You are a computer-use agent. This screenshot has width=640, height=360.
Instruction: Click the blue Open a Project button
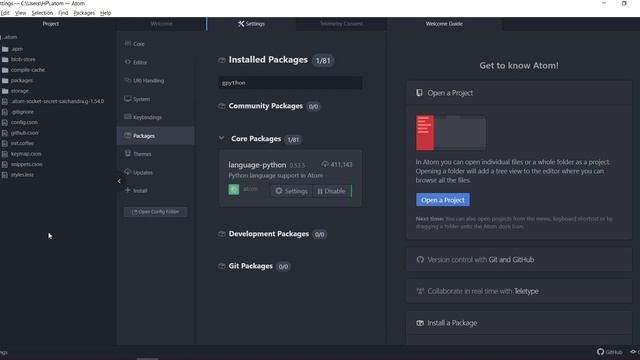click(x=443, y=200)
